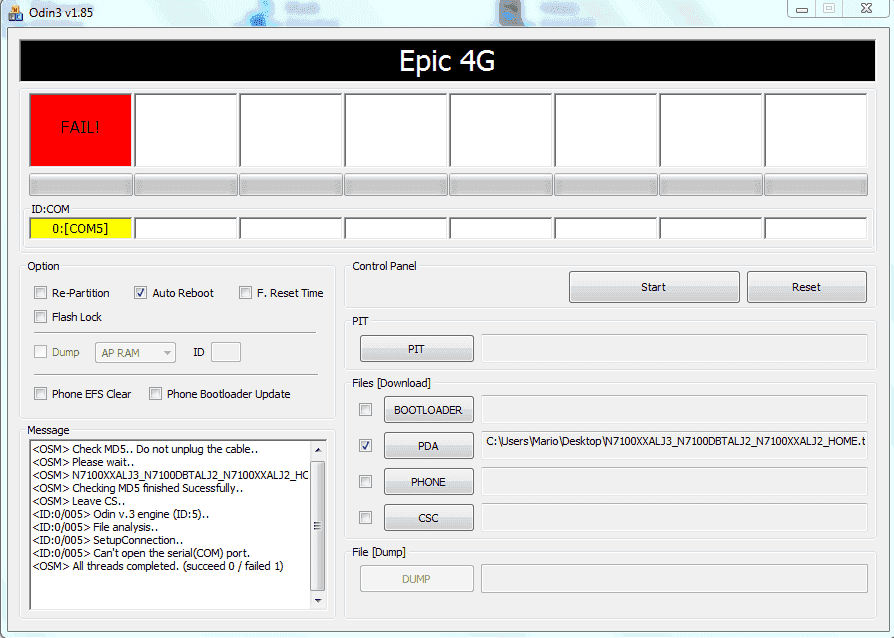Click the message log scroll up arrow

[x=318, y=450]
